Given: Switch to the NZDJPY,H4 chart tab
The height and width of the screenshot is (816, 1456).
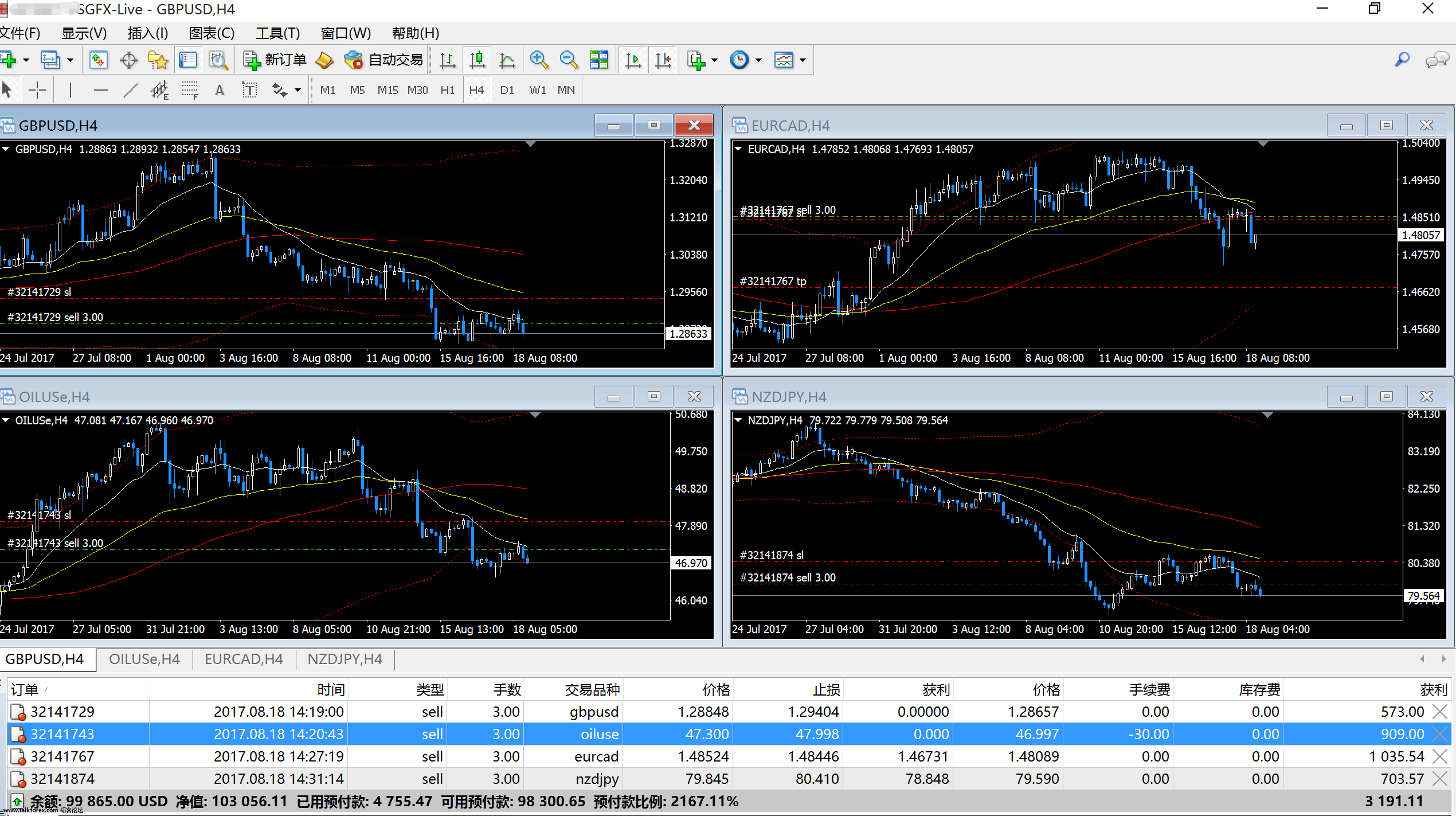Looking at the screenshot, I should pyautogui.click(x=345, y=659).
